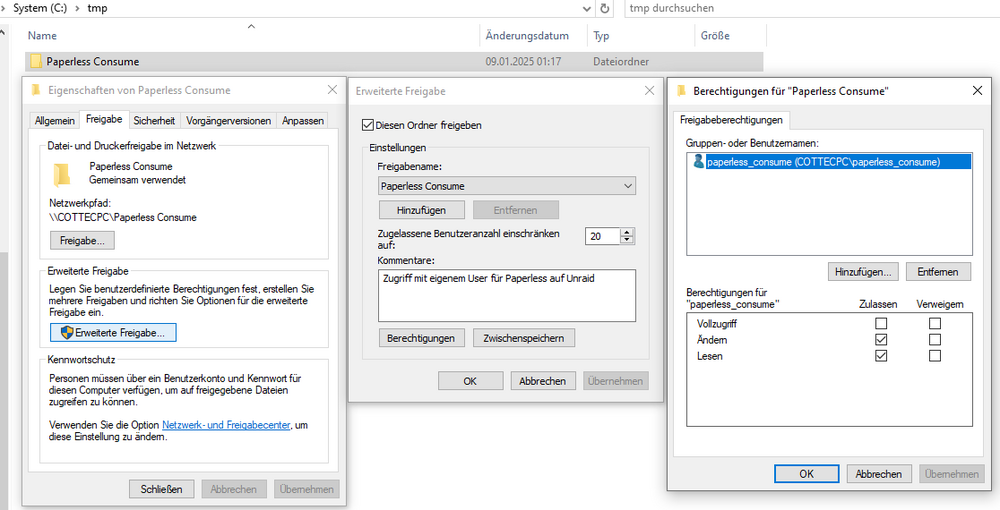Image resolution: width=1000 pixels, height=510 pixels.
Task: Check Ändern Verweigern checkbox
Action: click(x=935, y=340)
